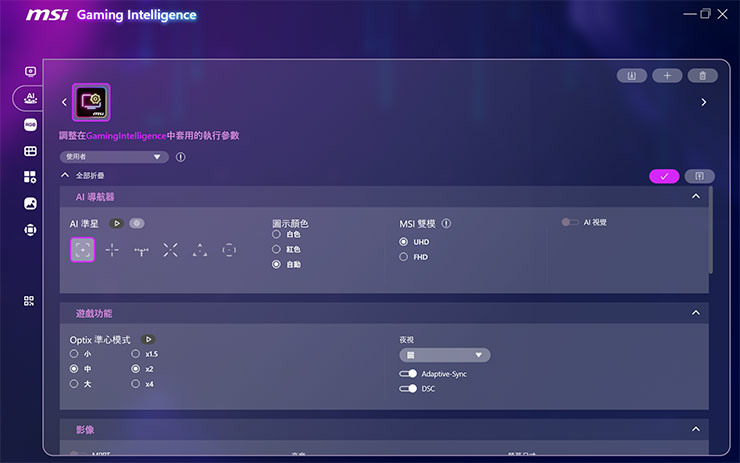Select the AI settings sidebar tab
The width and height of the screenshot is (740, 463).
pos(30,98)
